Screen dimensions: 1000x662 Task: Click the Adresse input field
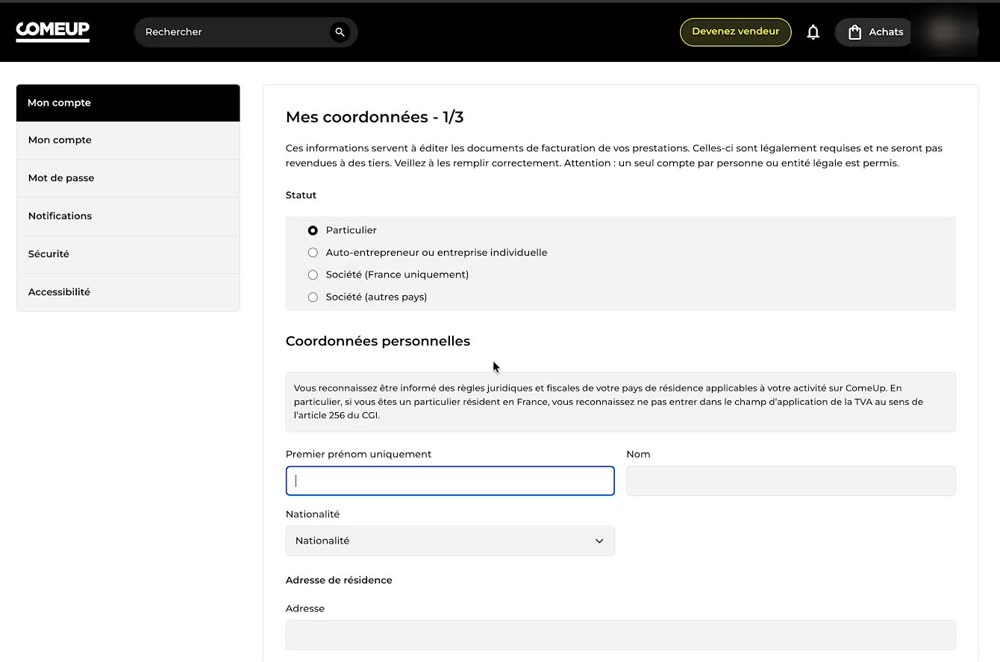click(x=621, y=635)
